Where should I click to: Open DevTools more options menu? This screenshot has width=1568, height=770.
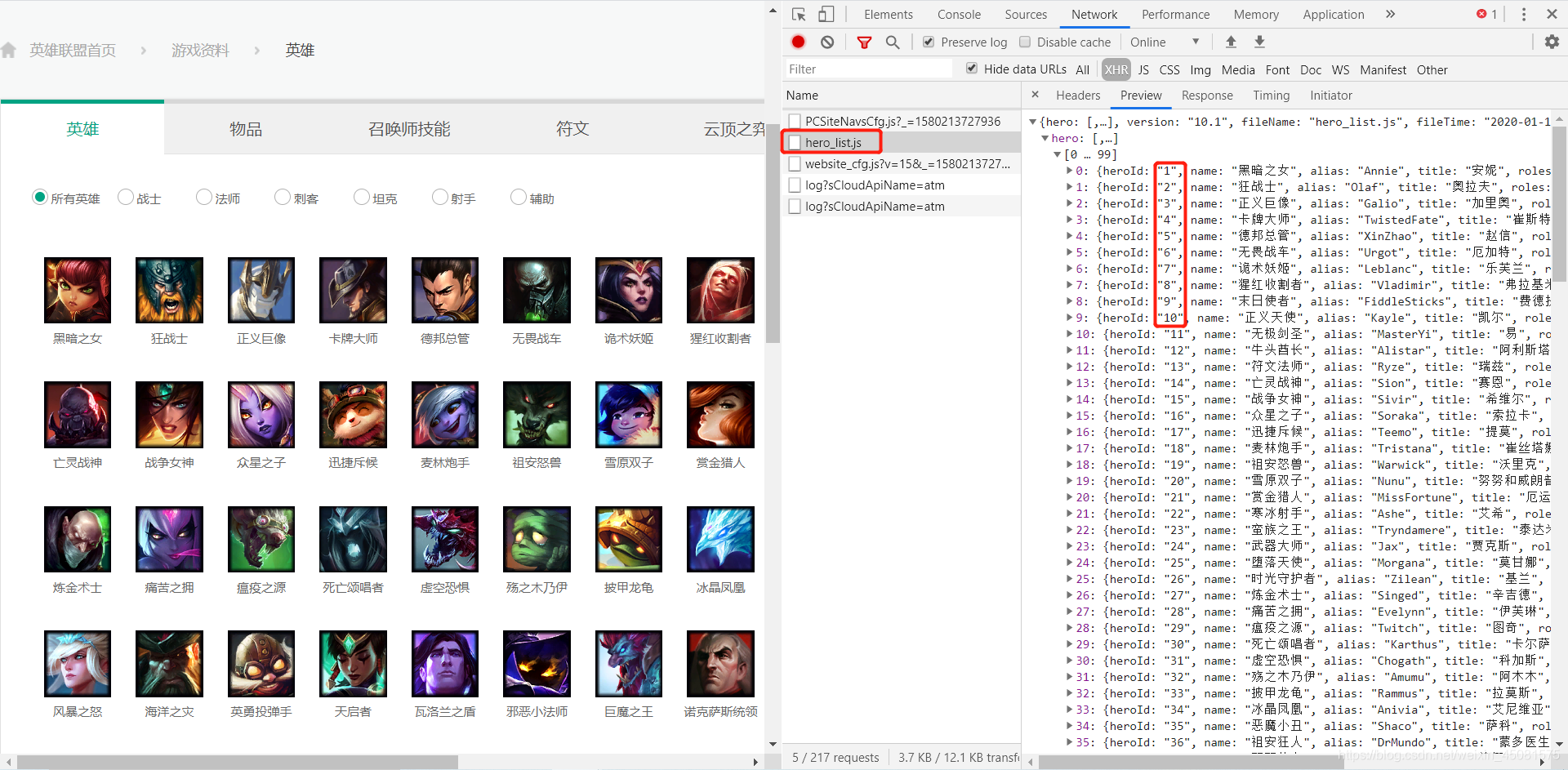pos(1524,14)
